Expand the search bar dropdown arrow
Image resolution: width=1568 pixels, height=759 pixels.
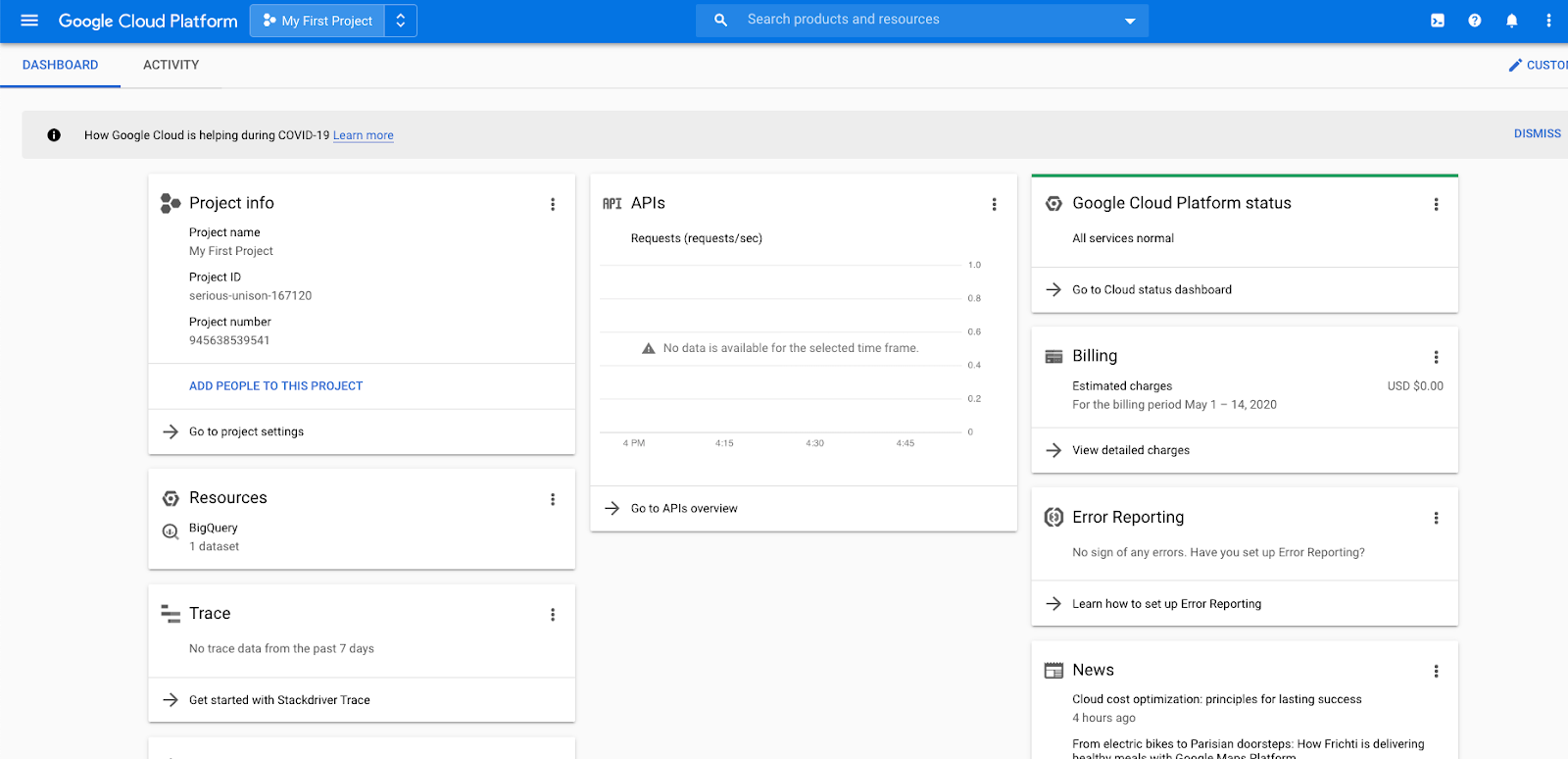pyautogui.click(x=1130, y=21)
